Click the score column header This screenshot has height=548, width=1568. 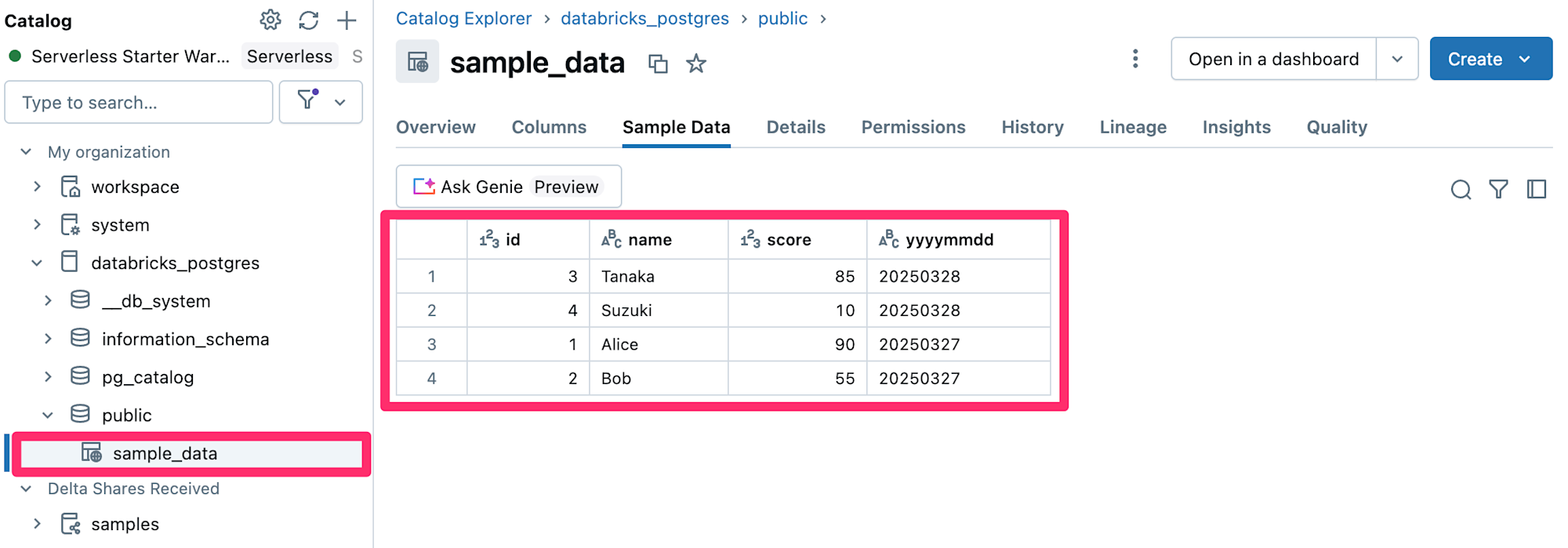pyautogui.click(x=797, y=240)
